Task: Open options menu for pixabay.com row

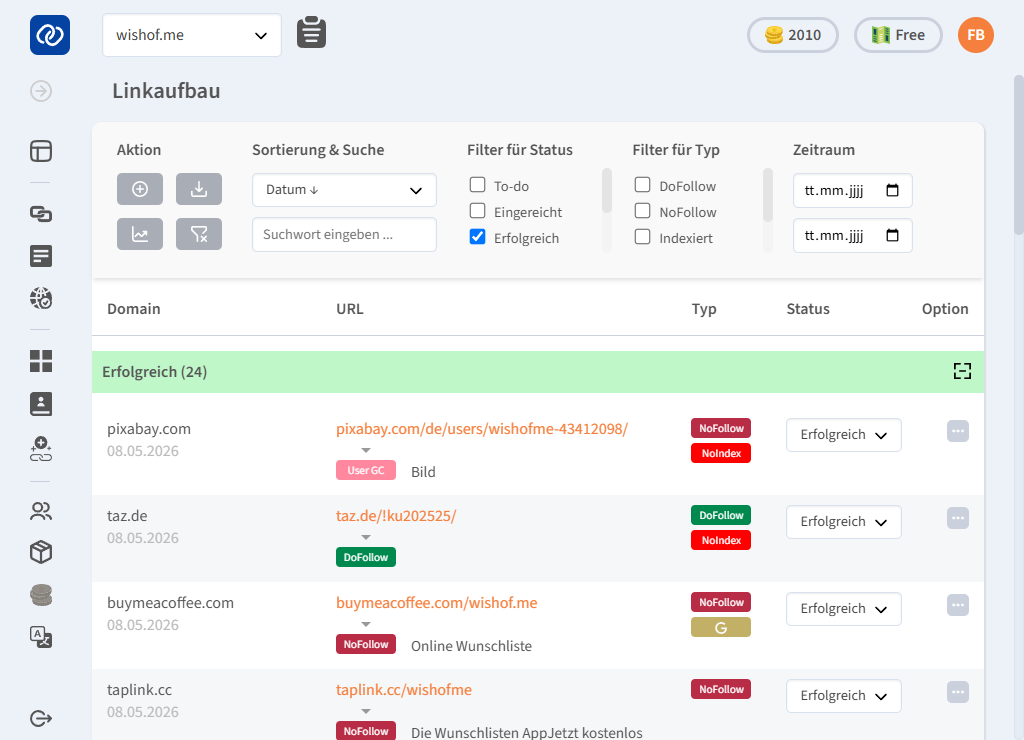Action: coord(957,431)
